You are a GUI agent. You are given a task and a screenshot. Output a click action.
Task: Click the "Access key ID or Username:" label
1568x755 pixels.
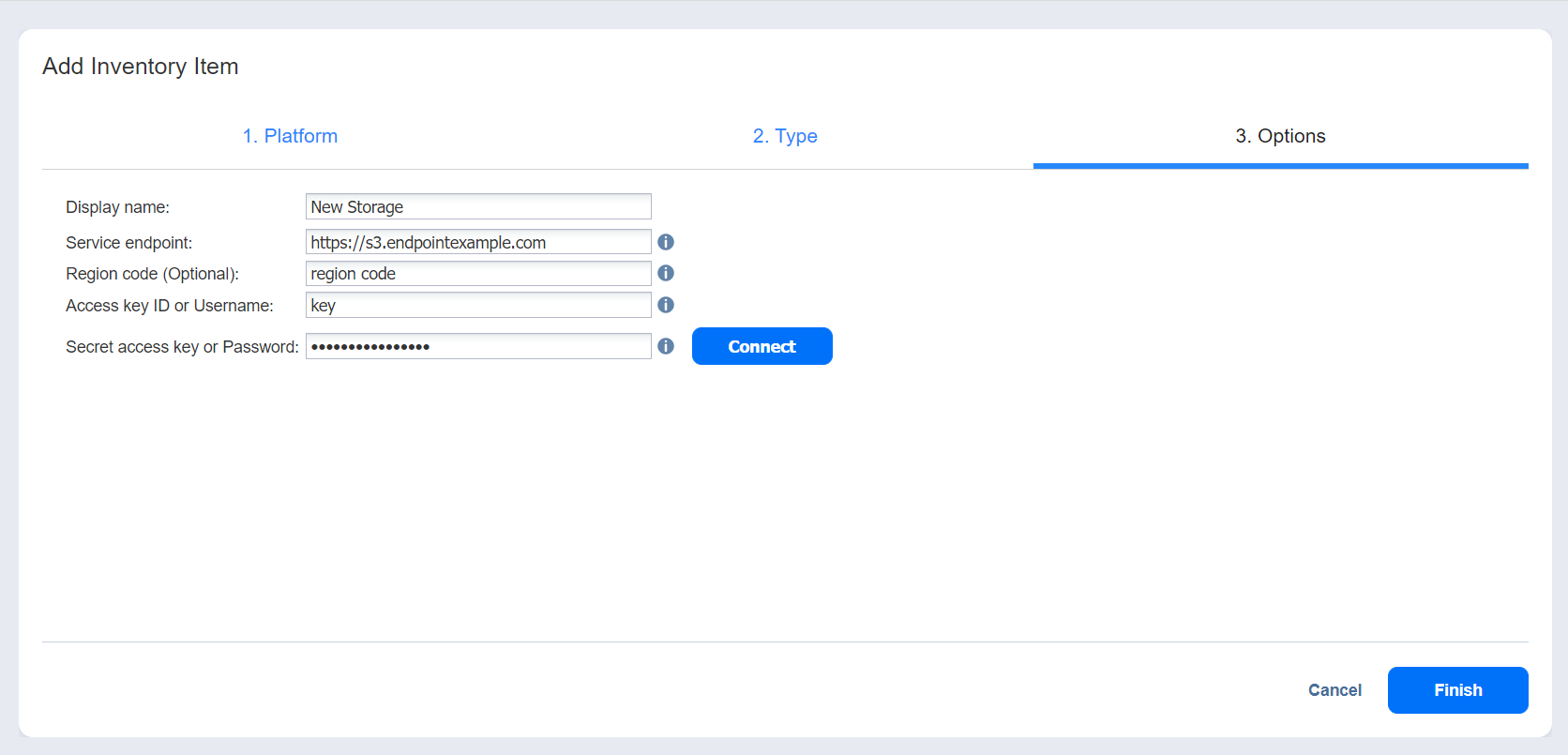(x=169, y=306)
